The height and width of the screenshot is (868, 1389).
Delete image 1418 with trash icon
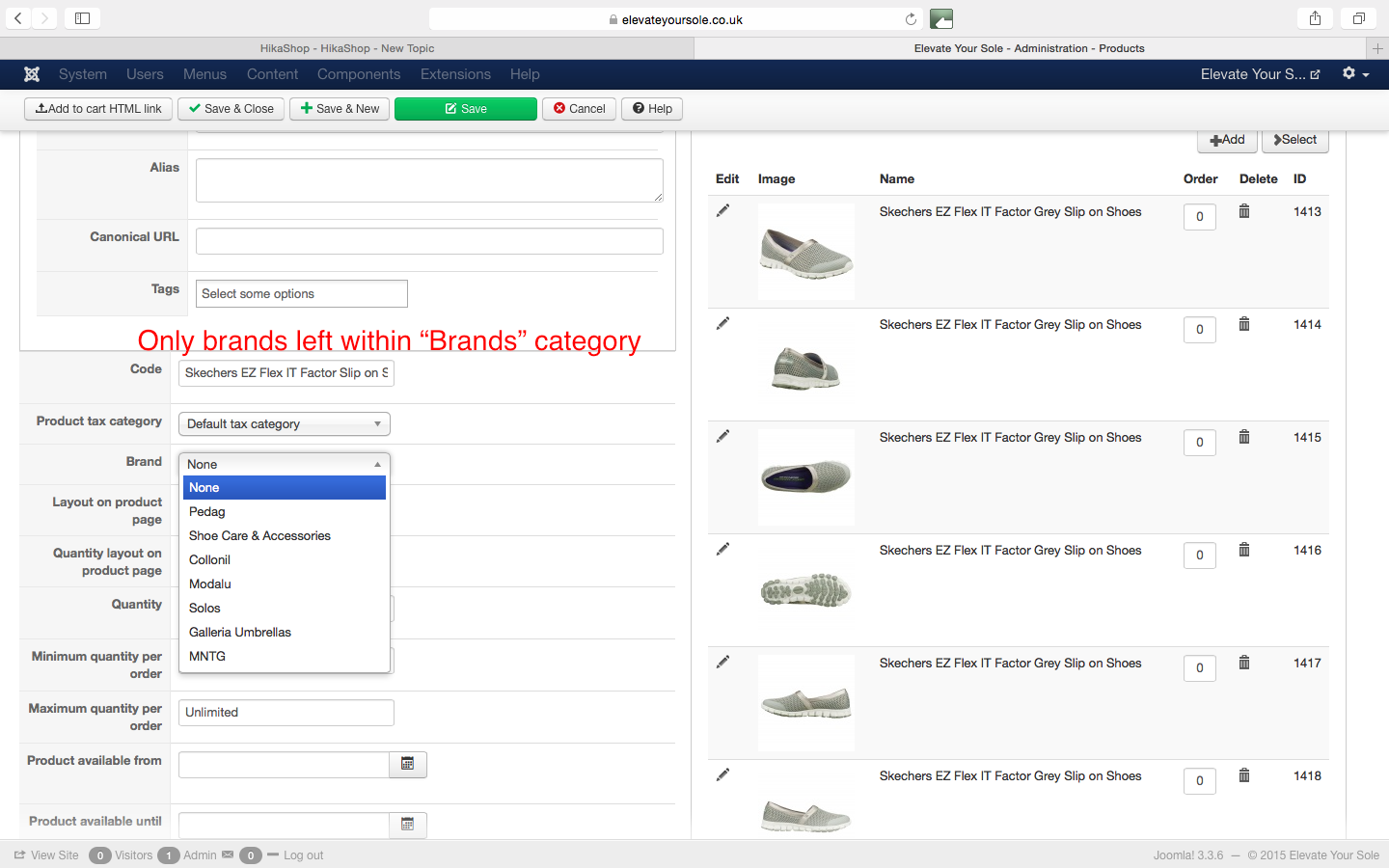(1244, 775)
